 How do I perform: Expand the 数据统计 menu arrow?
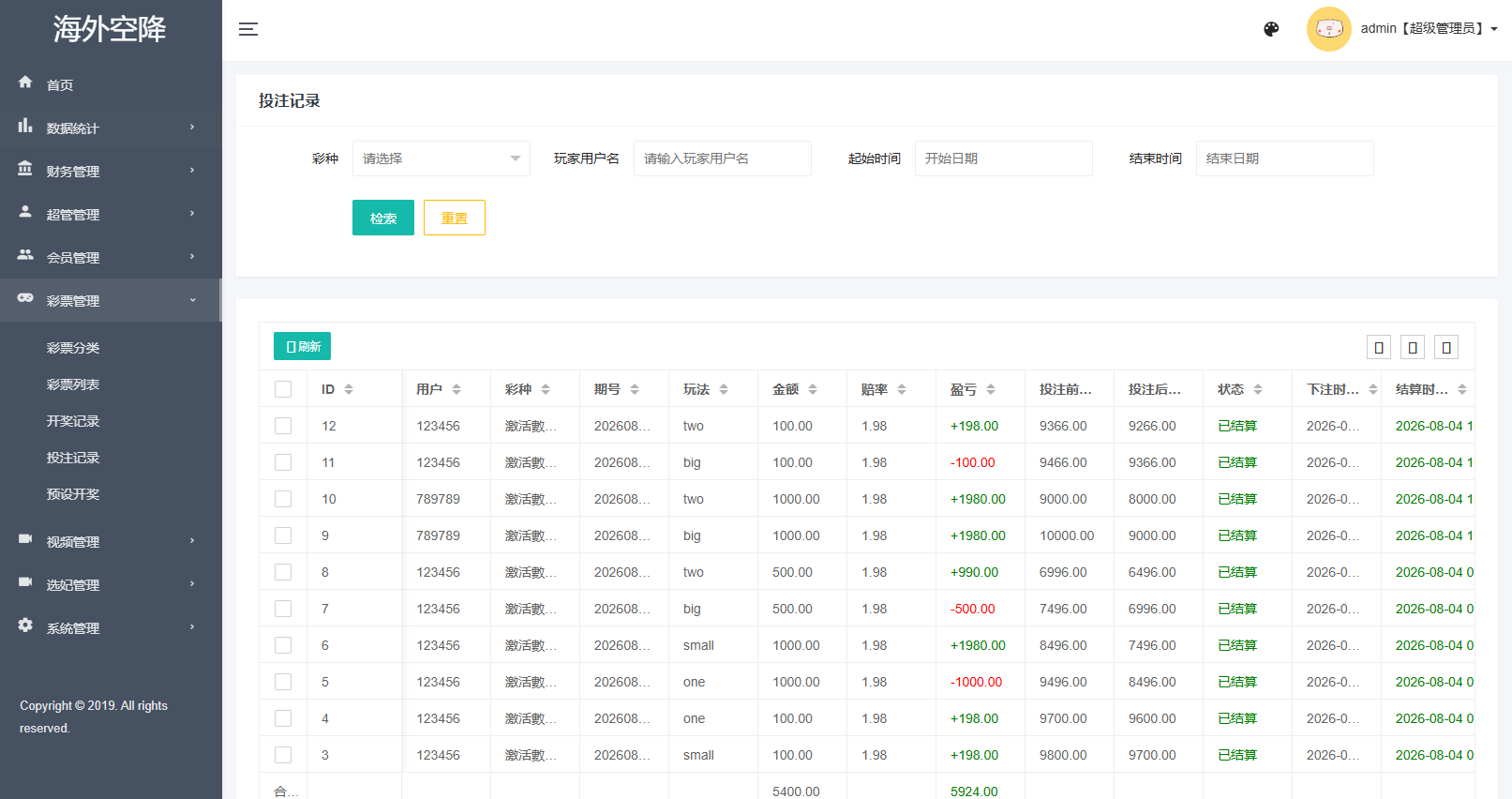coord(192,128)
